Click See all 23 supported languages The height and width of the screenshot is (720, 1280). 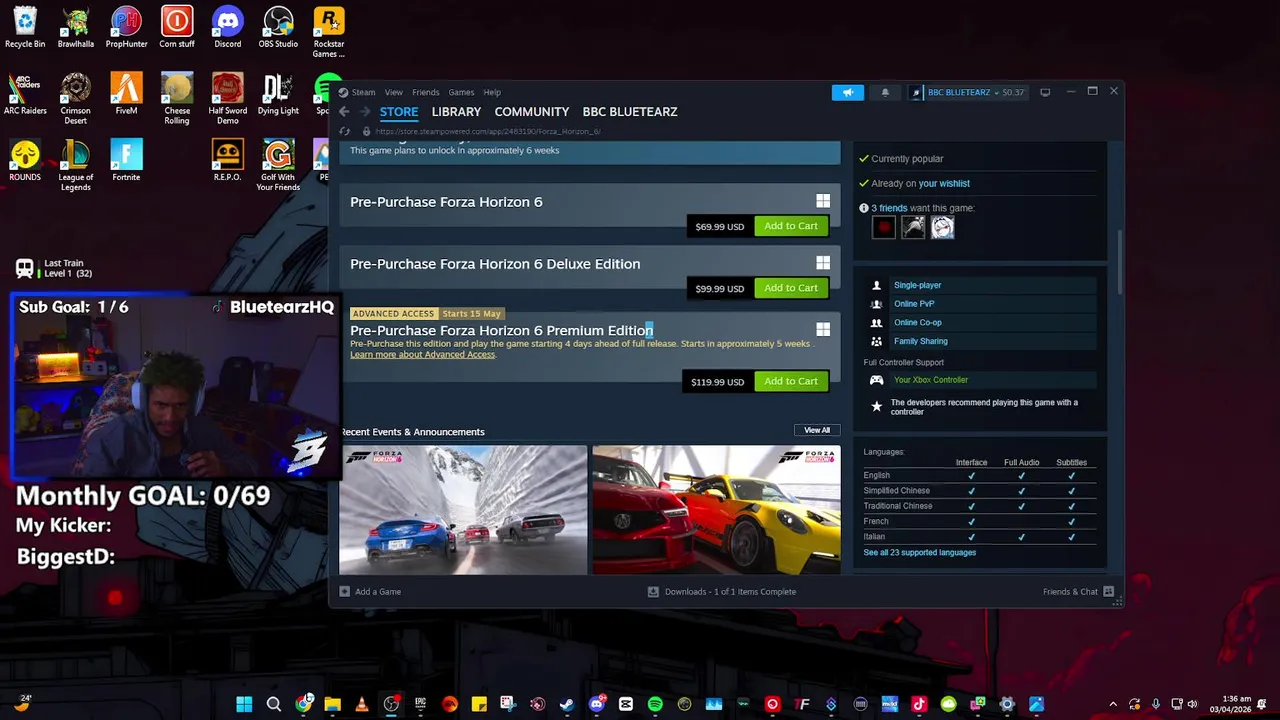[x=919, y=552]
